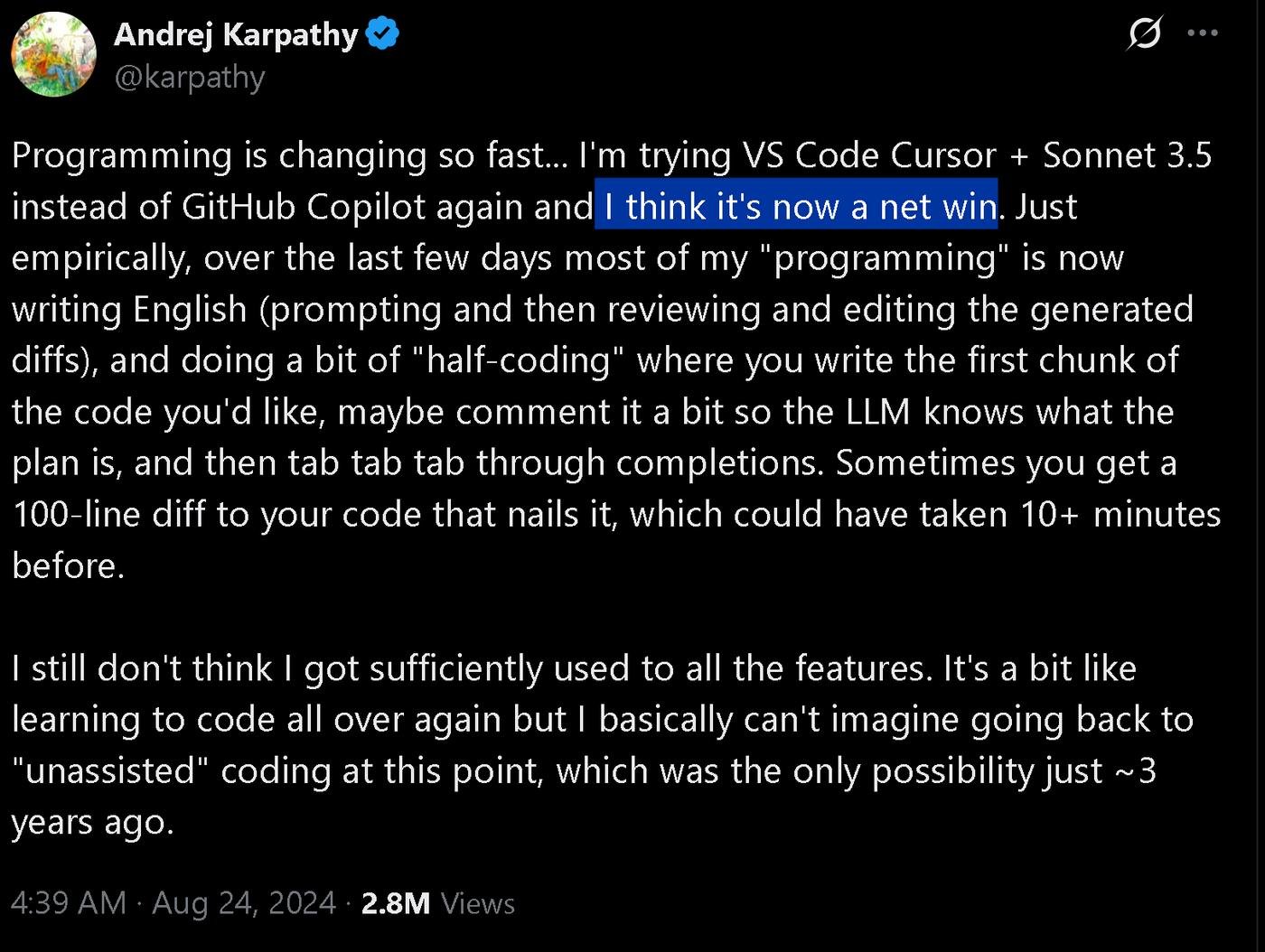Click the blue verified checkmark badge
The height and width of the screenshot is (952, 1265).
[x=383, y=34]
